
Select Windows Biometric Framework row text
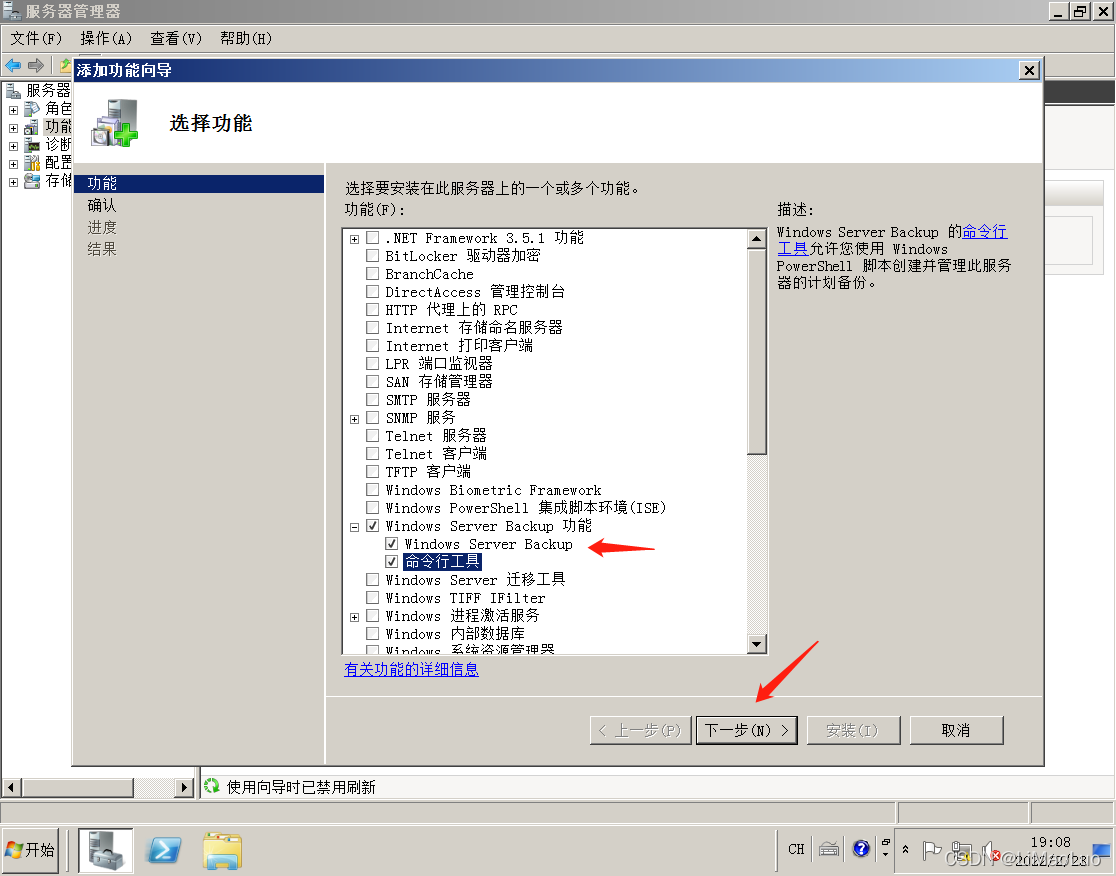click(x=493, y=490)
